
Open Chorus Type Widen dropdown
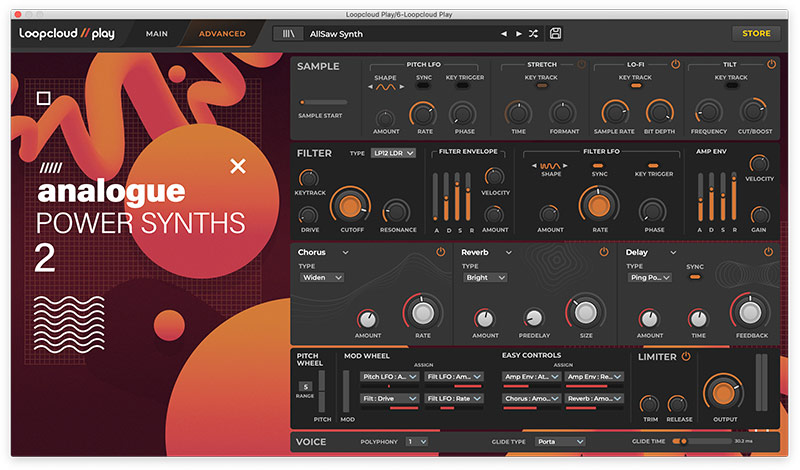coord(321,277)
